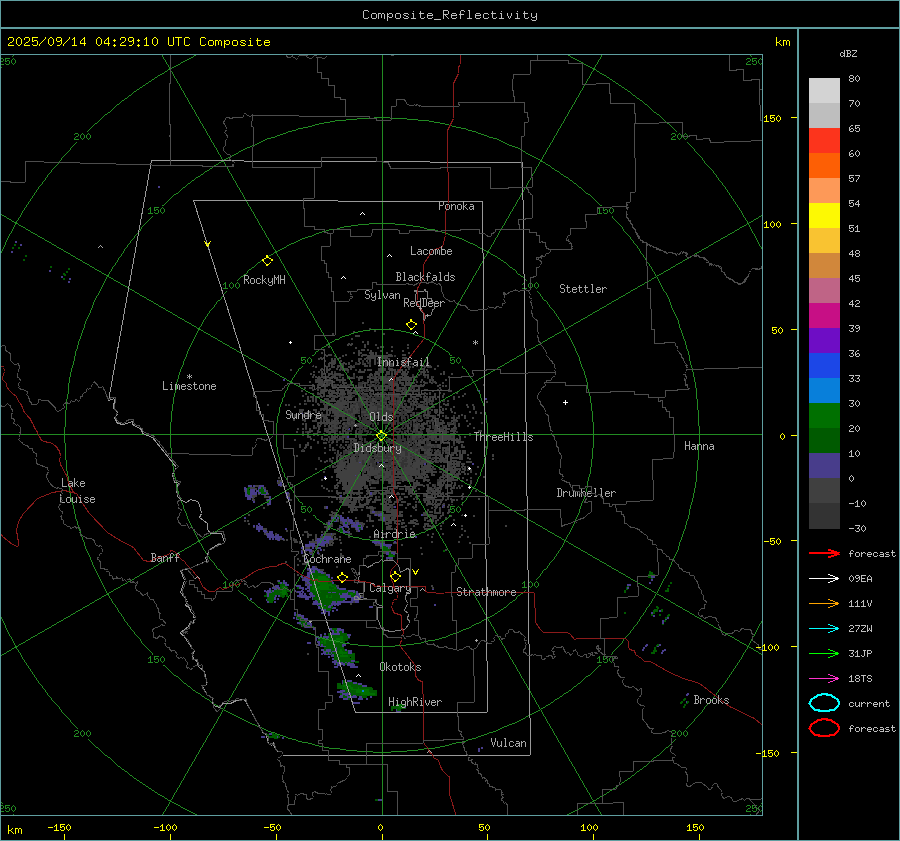Click the Limestone label
The width and height of the screenshot is (900, 841).
pyautogui.click(x=189, y=386)
